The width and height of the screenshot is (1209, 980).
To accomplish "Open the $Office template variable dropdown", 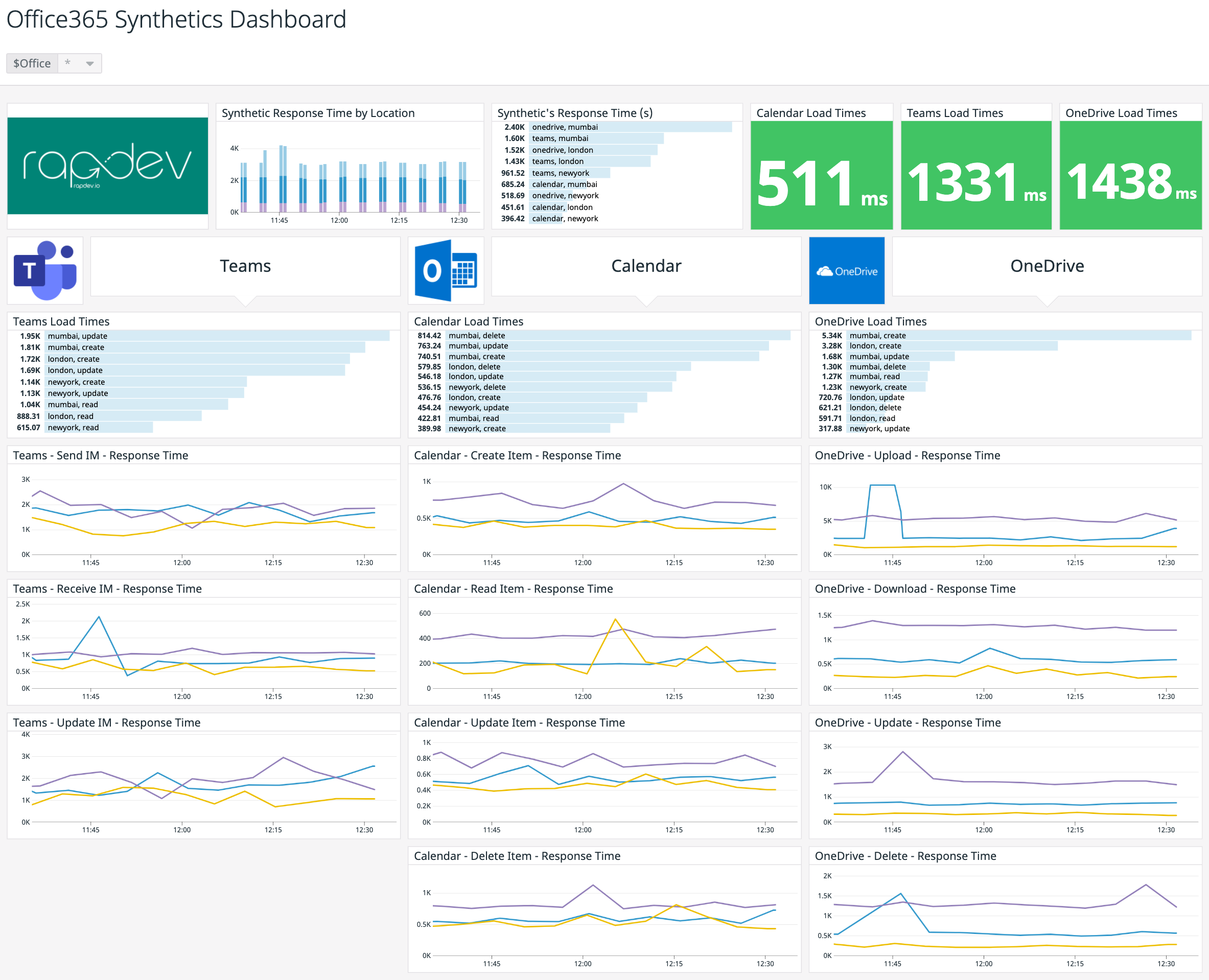I will tap(80, 63).
